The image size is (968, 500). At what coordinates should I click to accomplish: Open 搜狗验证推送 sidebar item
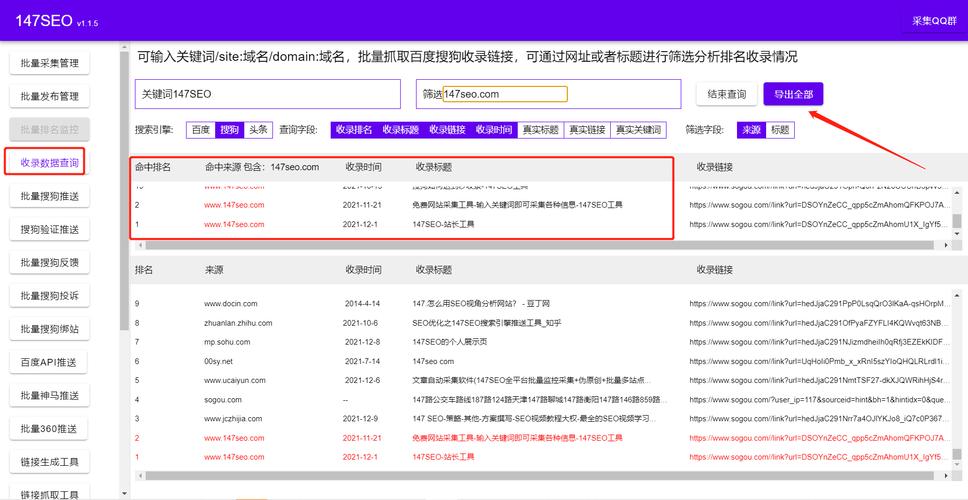(49, 230)
